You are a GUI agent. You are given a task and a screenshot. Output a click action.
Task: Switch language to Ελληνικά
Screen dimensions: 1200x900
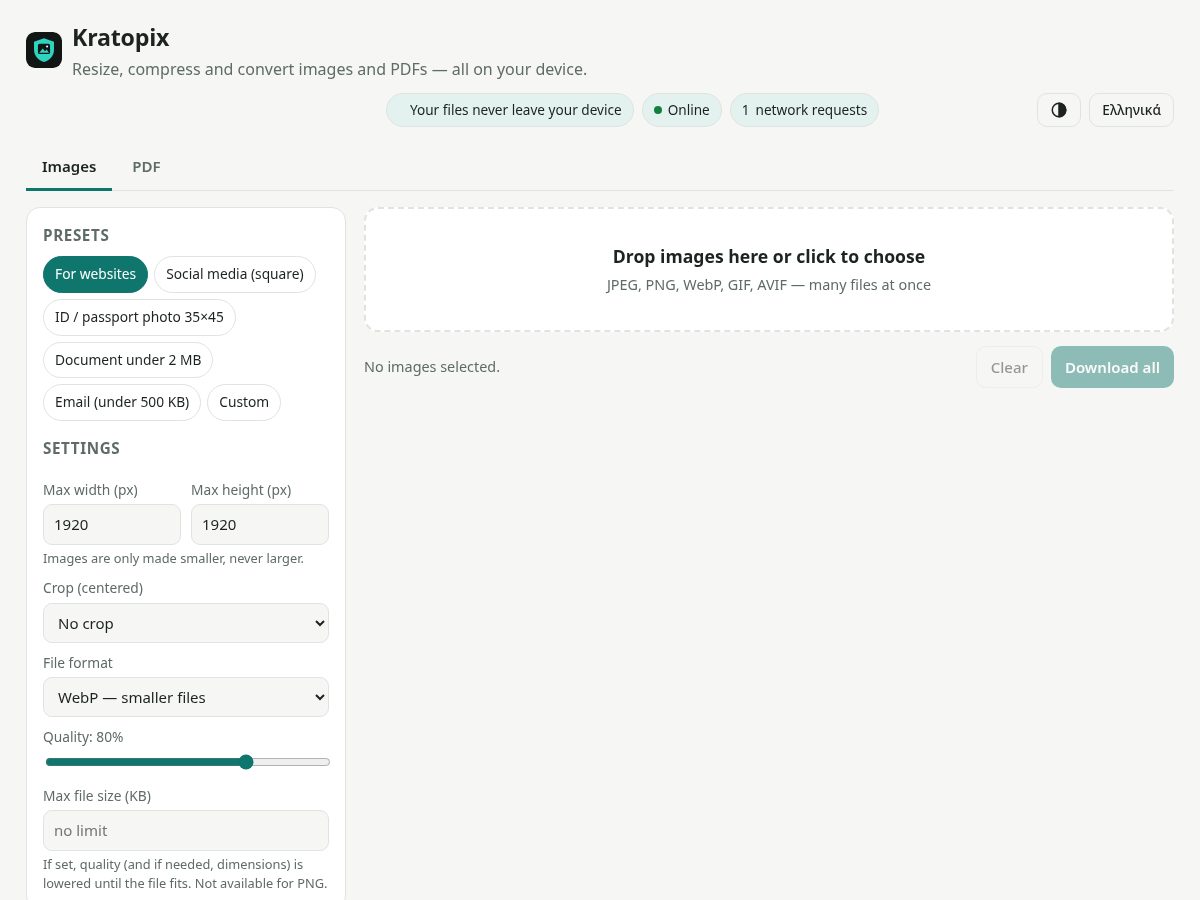tap(1131, 110)
